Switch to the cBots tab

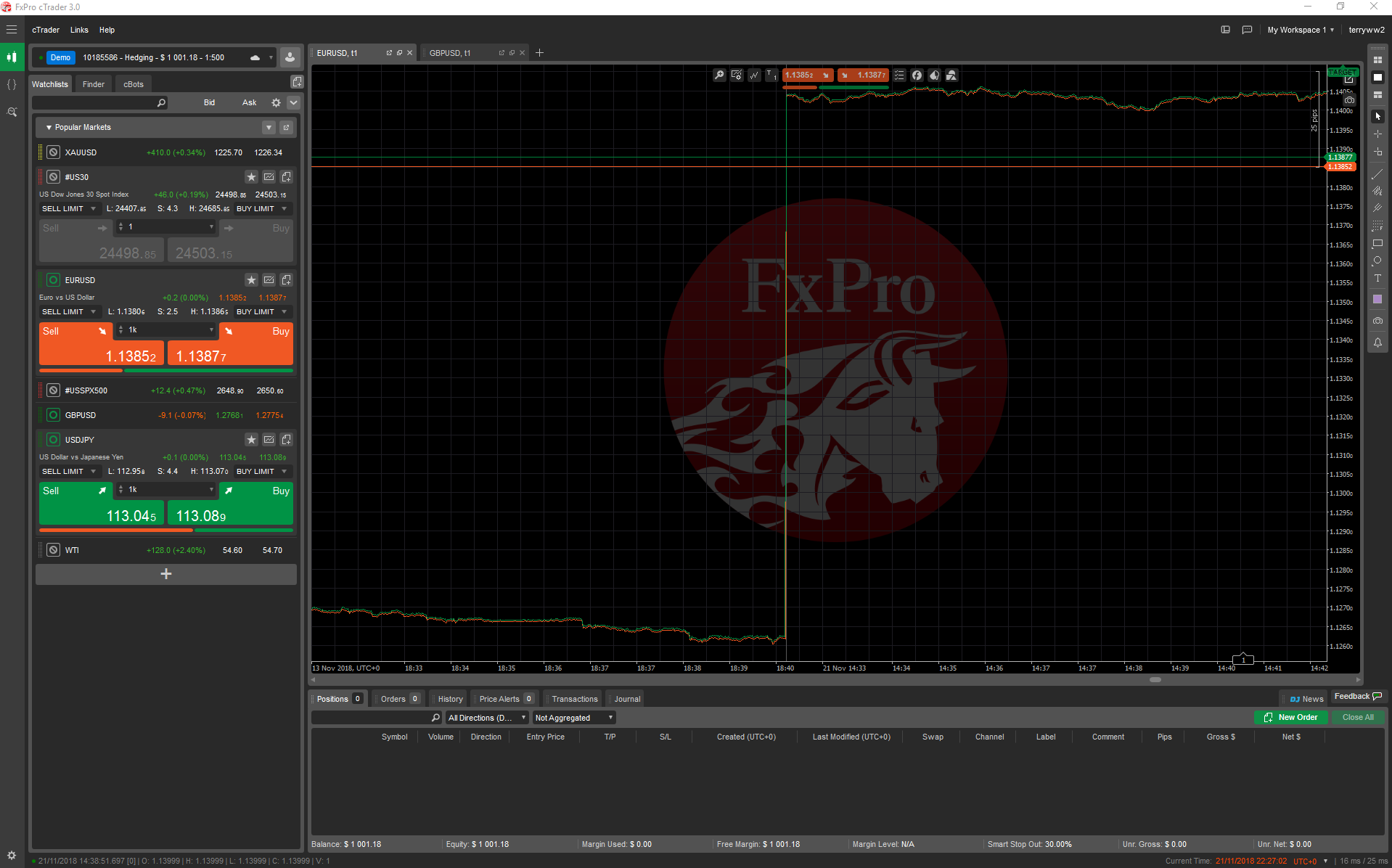(x=133, y=84)
